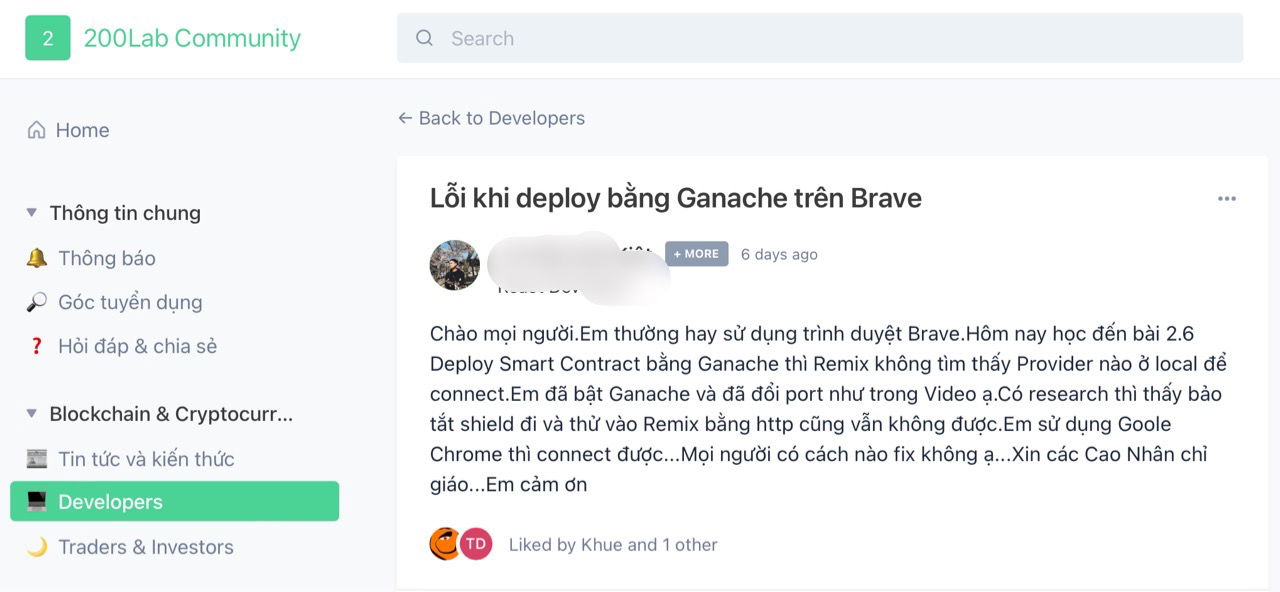Click the green 200Lab Community logo square
This screenshot has height=592, width=1280.
(47, 38)
